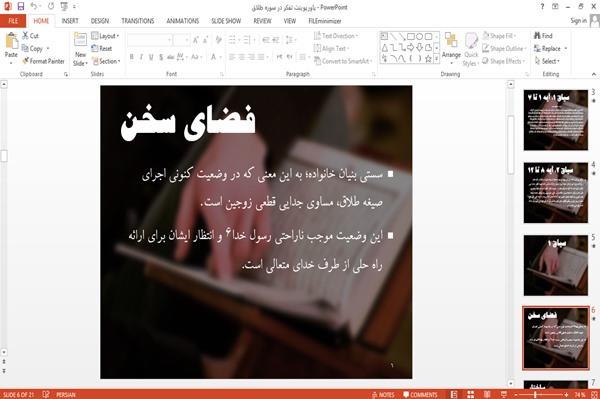
Task: Open Quick Styles gallery
Action: (x=471, y=49)
